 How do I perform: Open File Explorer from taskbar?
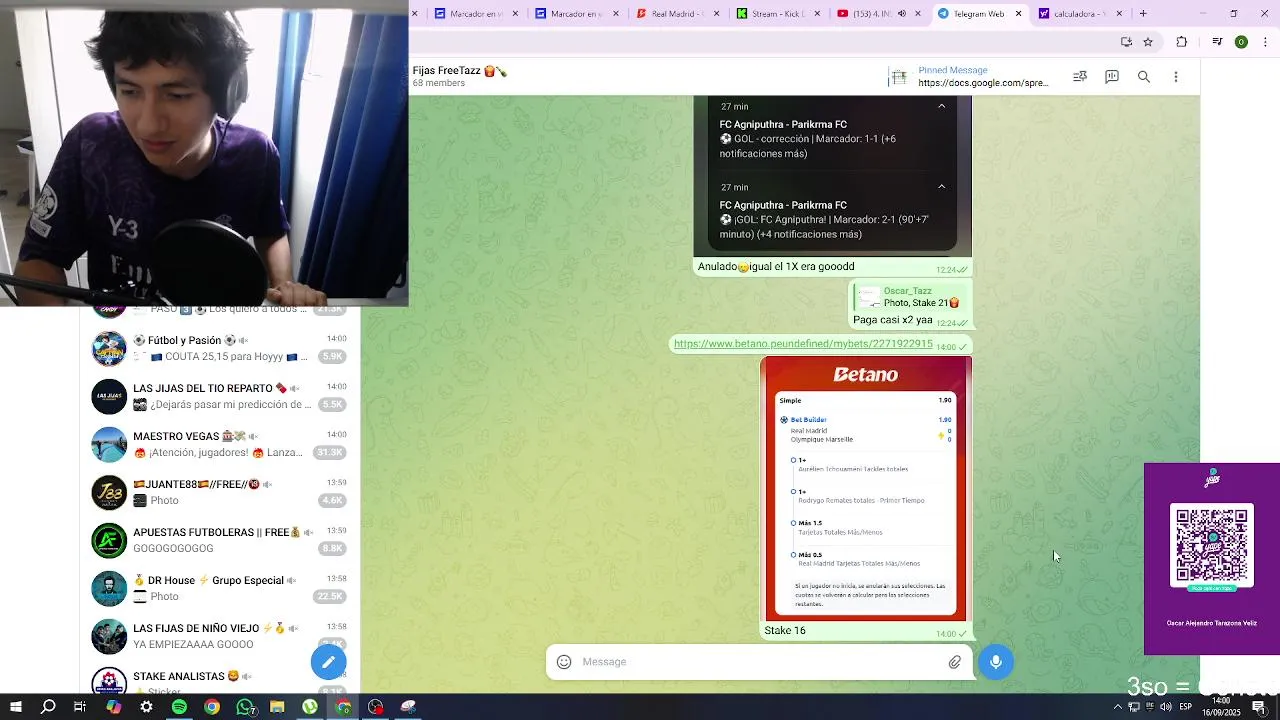[x=277, y=707]
